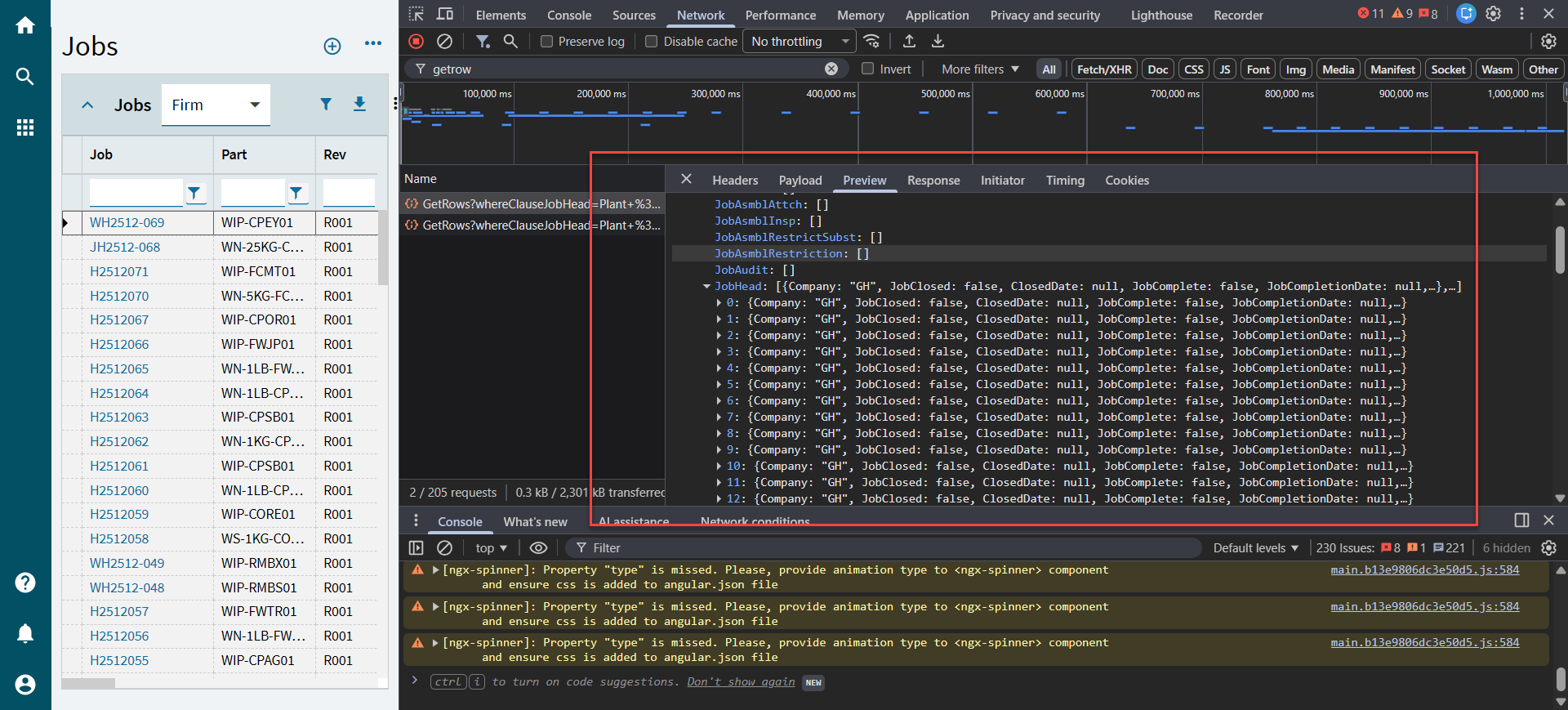The image size is (1568, 710).
Task: Filter requests by Fetch/XHR
Action: (1103, 69)
